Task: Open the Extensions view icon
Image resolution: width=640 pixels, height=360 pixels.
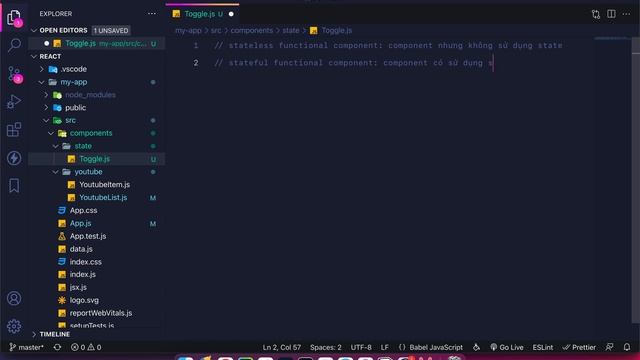Action: pos(14,129)
